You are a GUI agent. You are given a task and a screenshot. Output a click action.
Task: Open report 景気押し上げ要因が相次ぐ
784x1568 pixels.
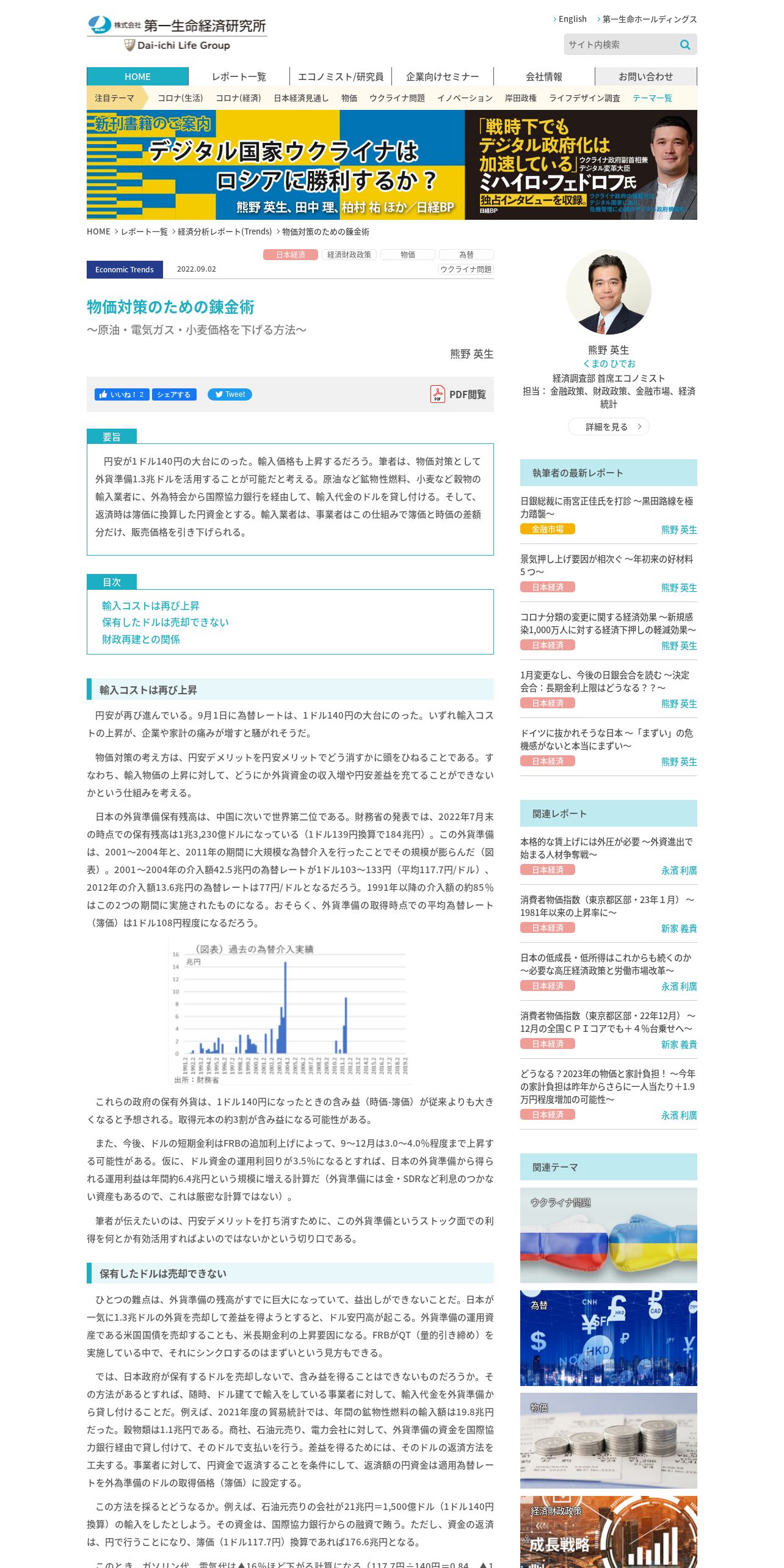pos(607,565)
